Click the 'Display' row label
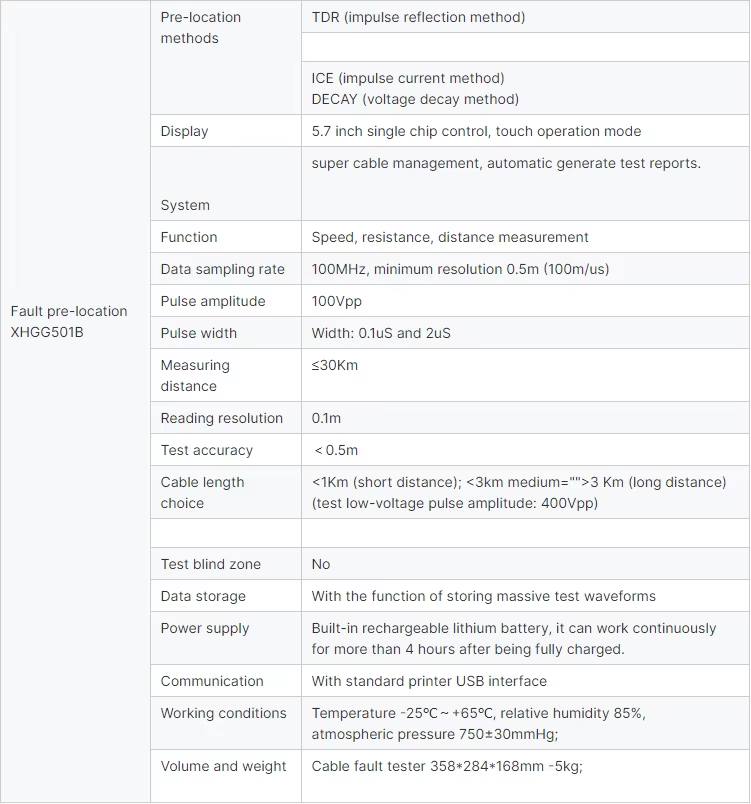Screen dimensions: 751x804 pyautogui.click(x=185, y=131)
